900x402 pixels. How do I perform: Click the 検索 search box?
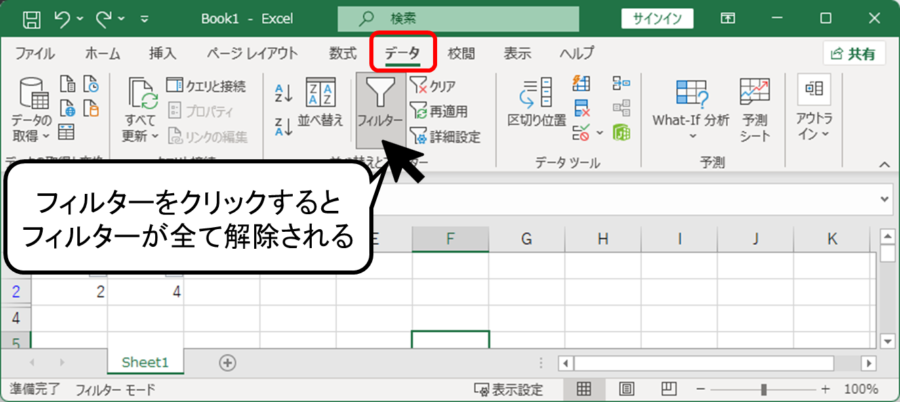point(458,18)
